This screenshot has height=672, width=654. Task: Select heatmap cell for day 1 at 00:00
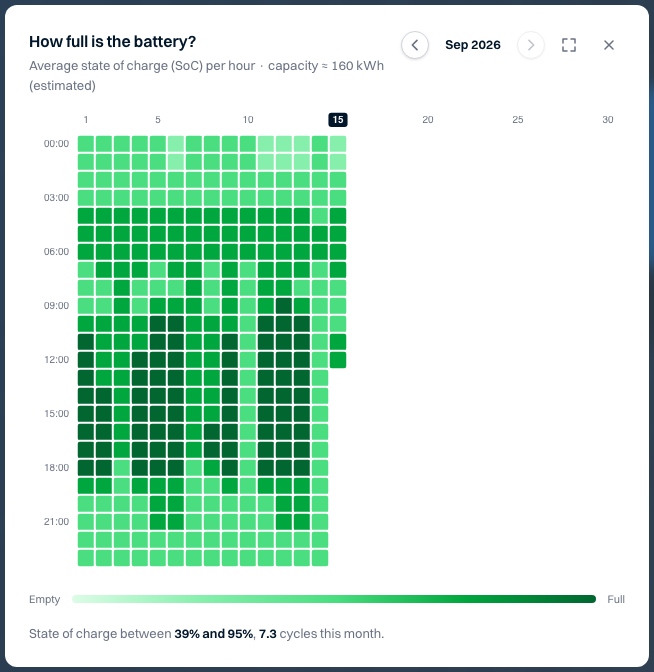(86, 144)
